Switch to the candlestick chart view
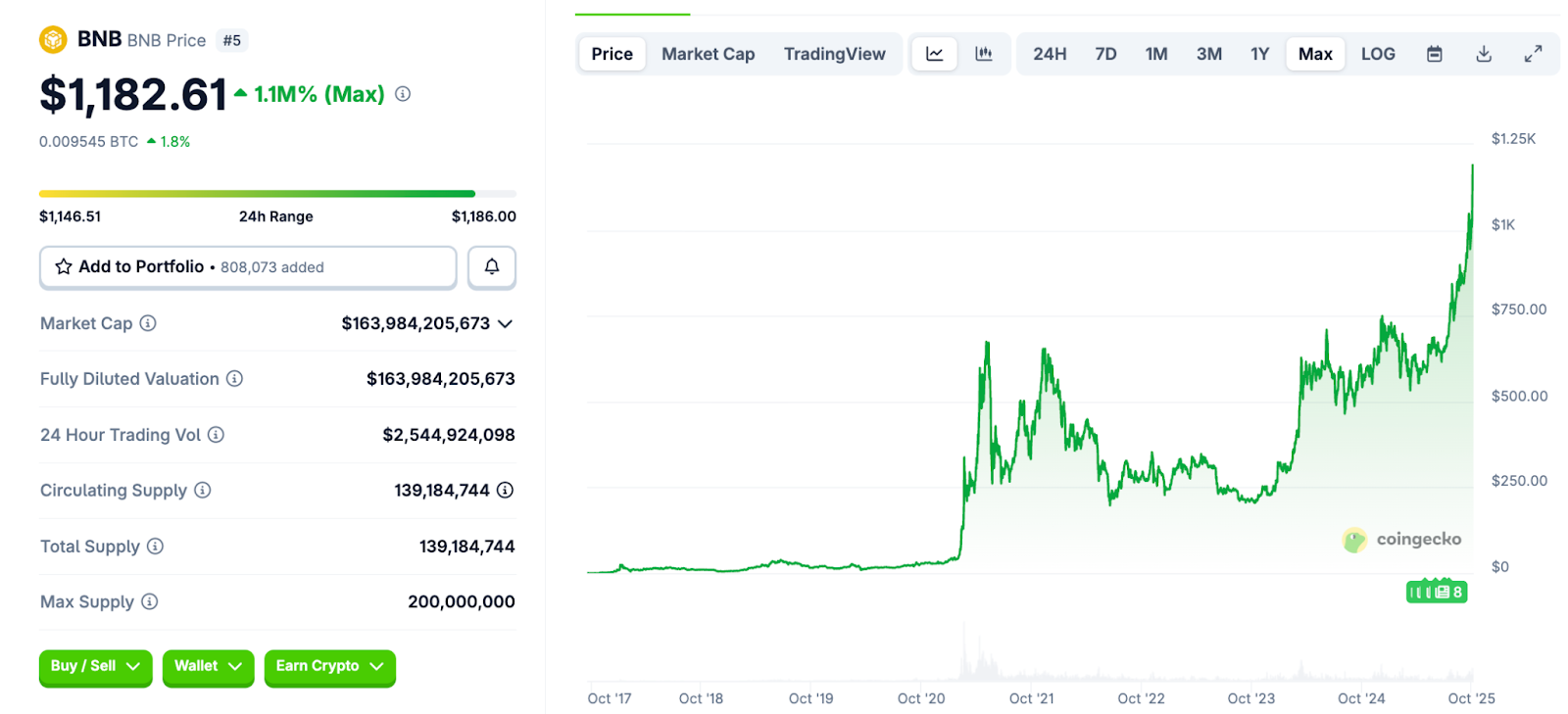Screen dimensions: 1568x714 tap(984, 54)
